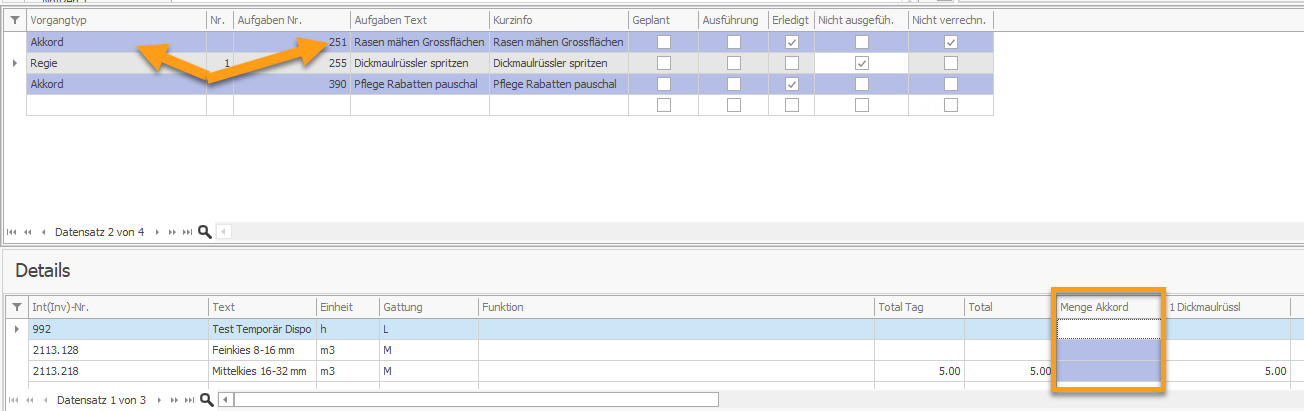This screenshot has width=1304, height=411.
Task: Click Menge Akkord cell of Mittelkies row
Action: coord(1108,370)
